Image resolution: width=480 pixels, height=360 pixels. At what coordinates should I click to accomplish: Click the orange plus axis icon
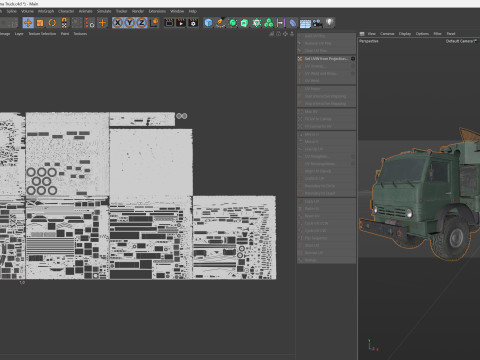[x=103, y=23]
